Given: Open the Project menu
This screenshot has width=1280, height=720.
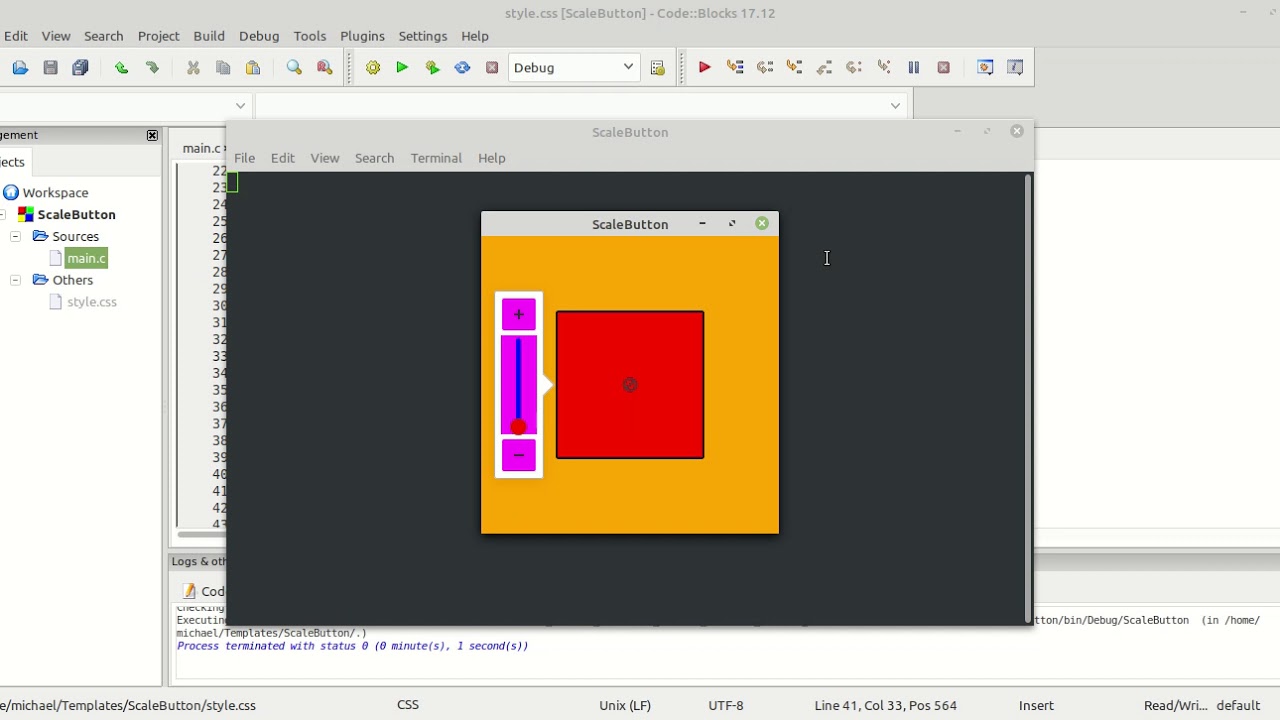Looking at the screenshot, I should point(158,36).
